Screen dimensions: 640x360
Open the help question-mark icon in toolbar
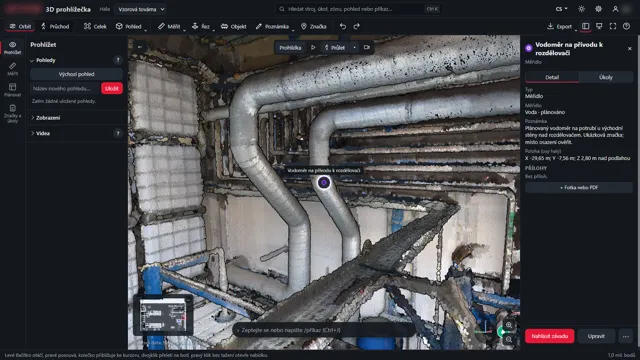click(x=627, y=27)
